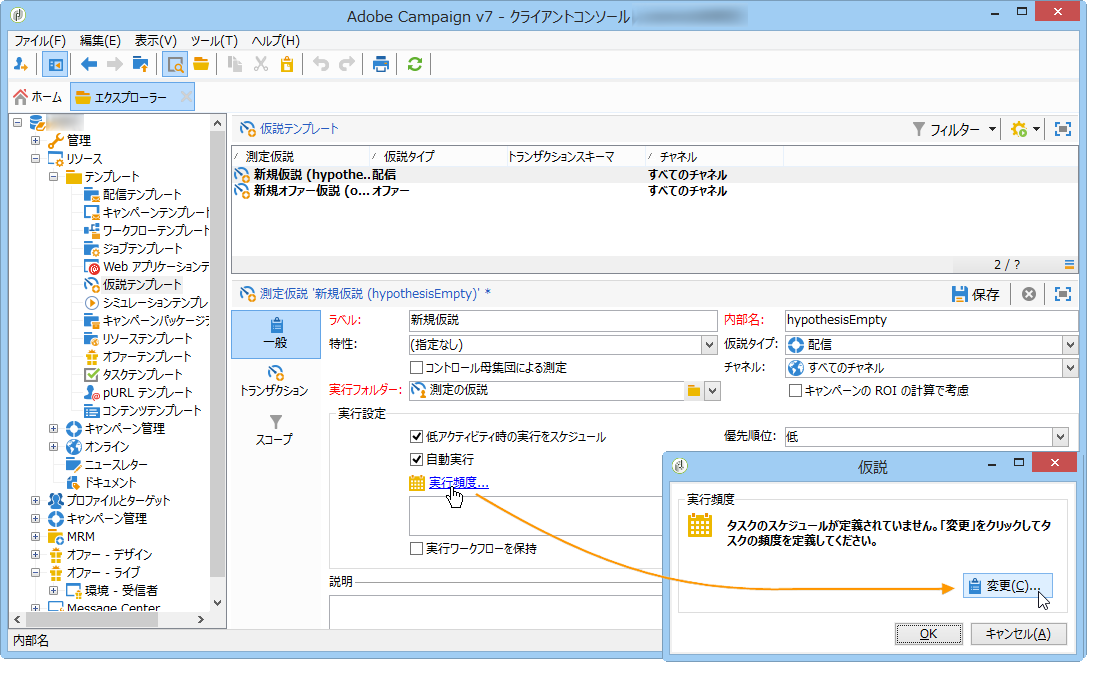Click the undo toolbar icon
Viewport: 1104px width, 675px height.
(321, 65)
